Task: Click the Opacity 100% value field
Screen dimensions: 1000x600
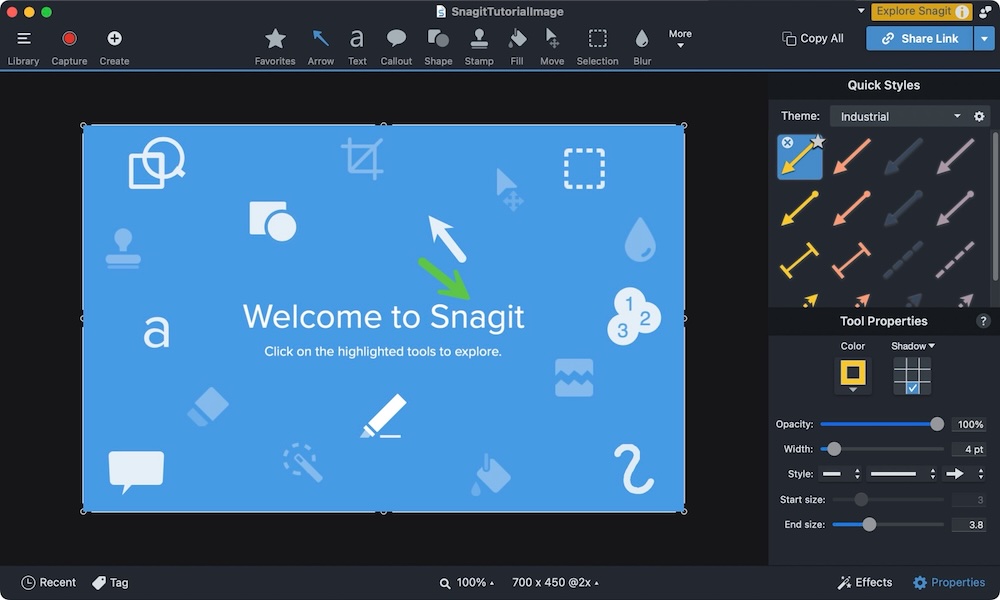Action: [969, 424]
